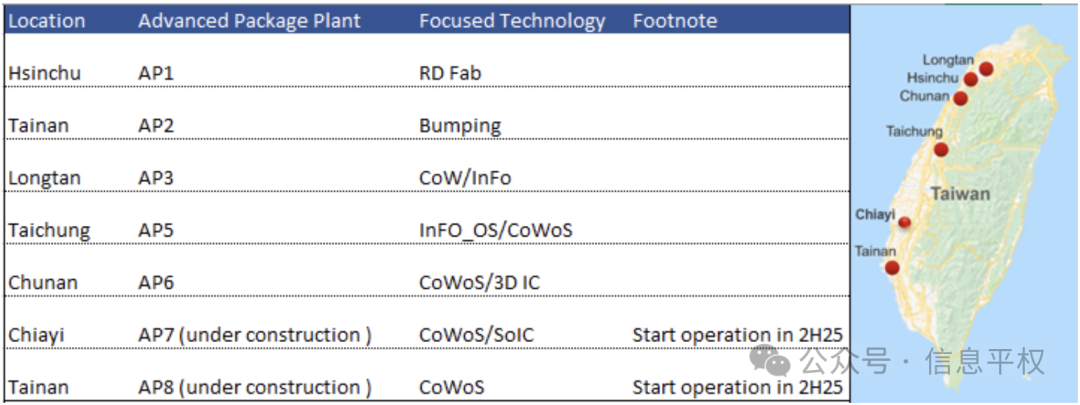Click the Tainan red map marker

click(893, 268)
